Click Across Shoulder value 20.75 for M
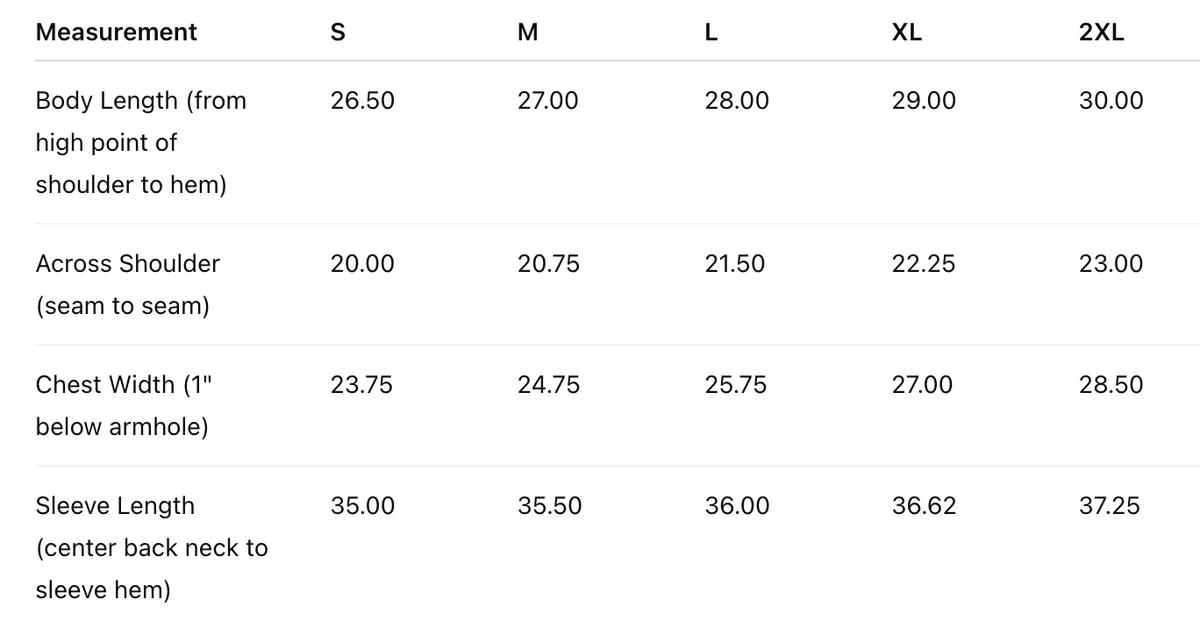 [x=549, y=264]
